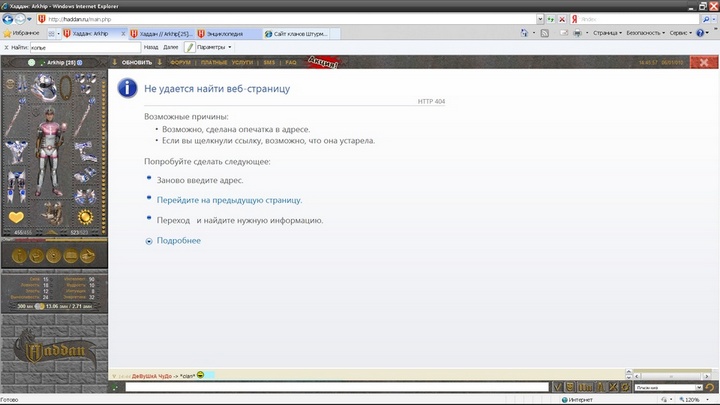Image resolution: width=720 pixels, height=405 pixels.
Task: Open the Параметры find options dropdown
Action: [x=214, y=47]
